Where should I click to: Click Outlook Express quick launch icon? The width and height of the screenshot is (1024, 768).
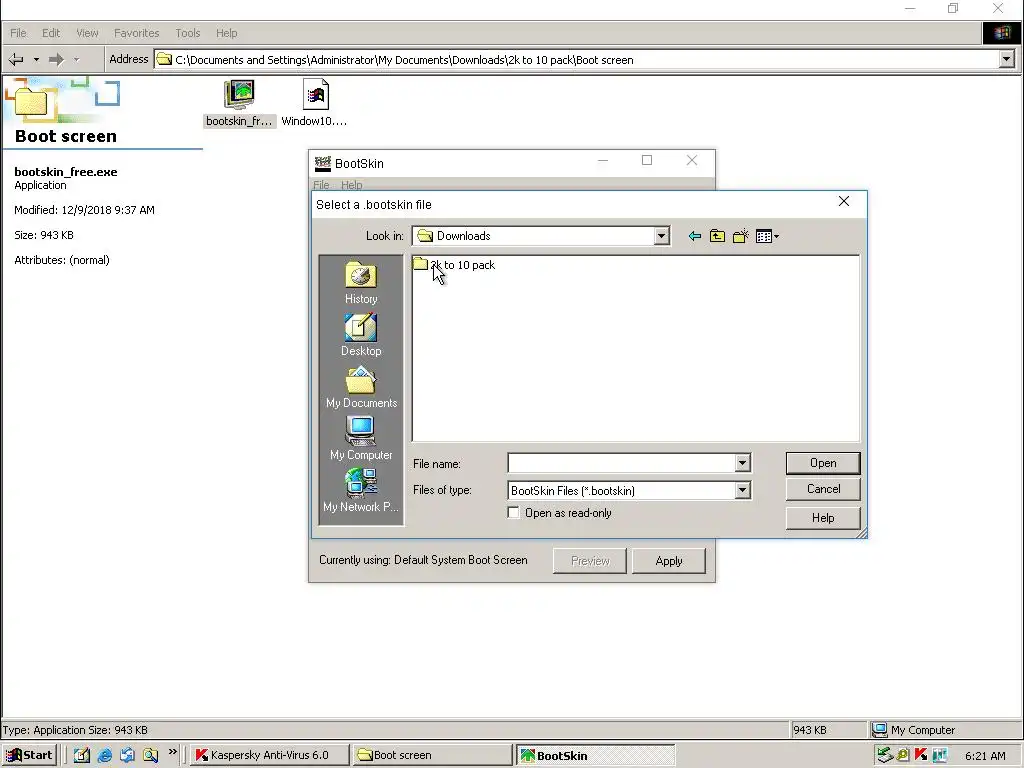127,756
